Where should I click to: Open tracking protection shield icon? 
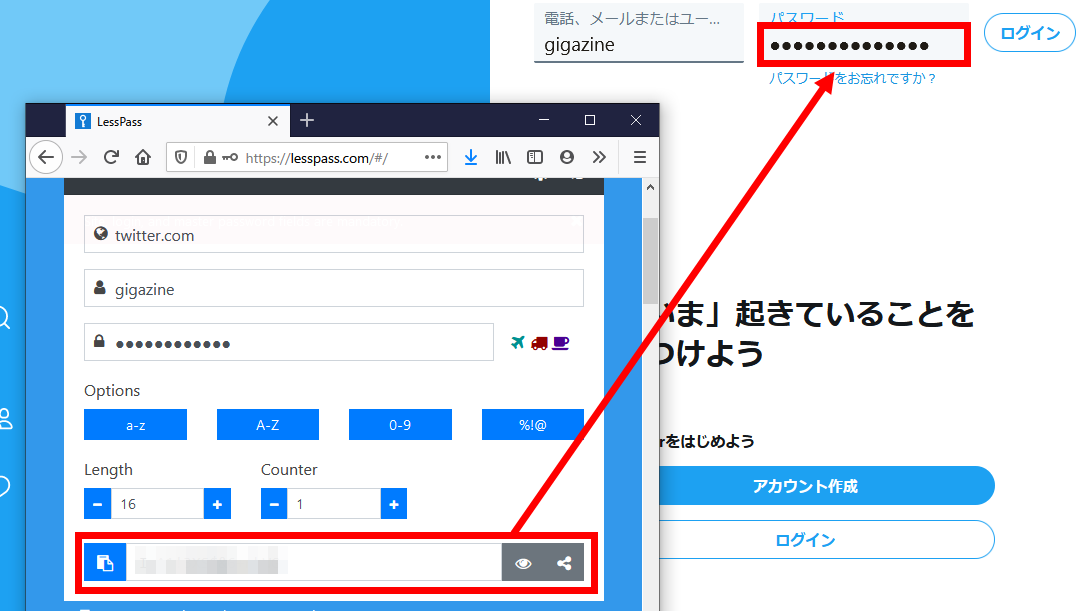point(181,157)
